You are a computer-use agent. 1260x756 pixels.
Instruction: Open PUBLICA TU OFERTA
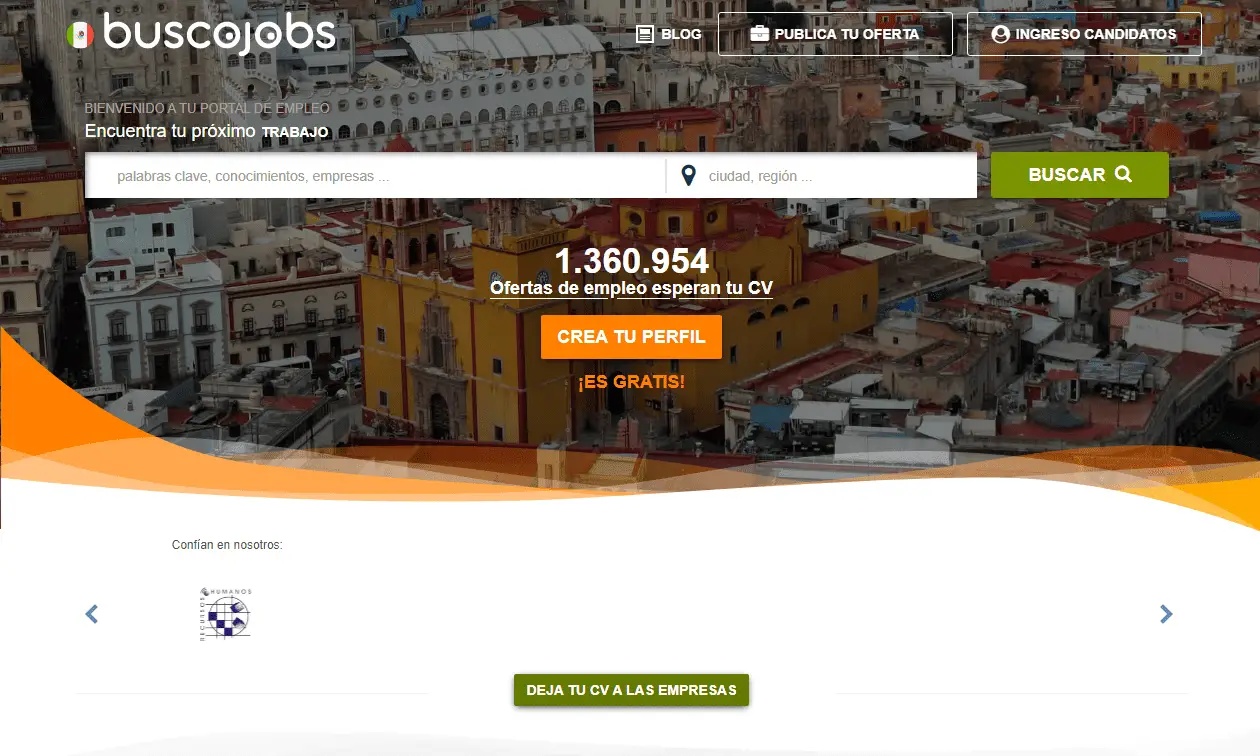pos(835,34)
